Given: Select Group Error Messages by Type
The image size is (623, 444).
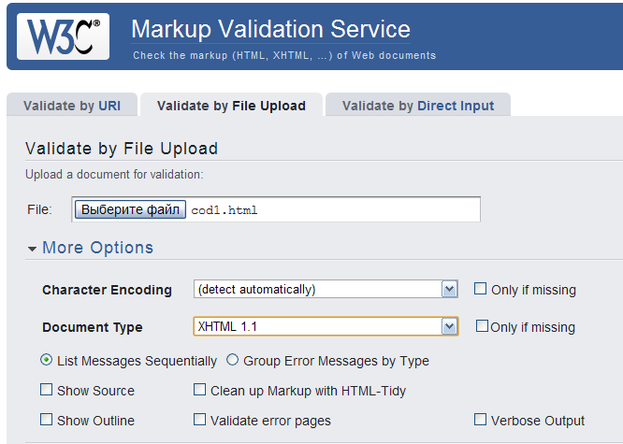Looking at the screenshot, I should coord(233,360).
